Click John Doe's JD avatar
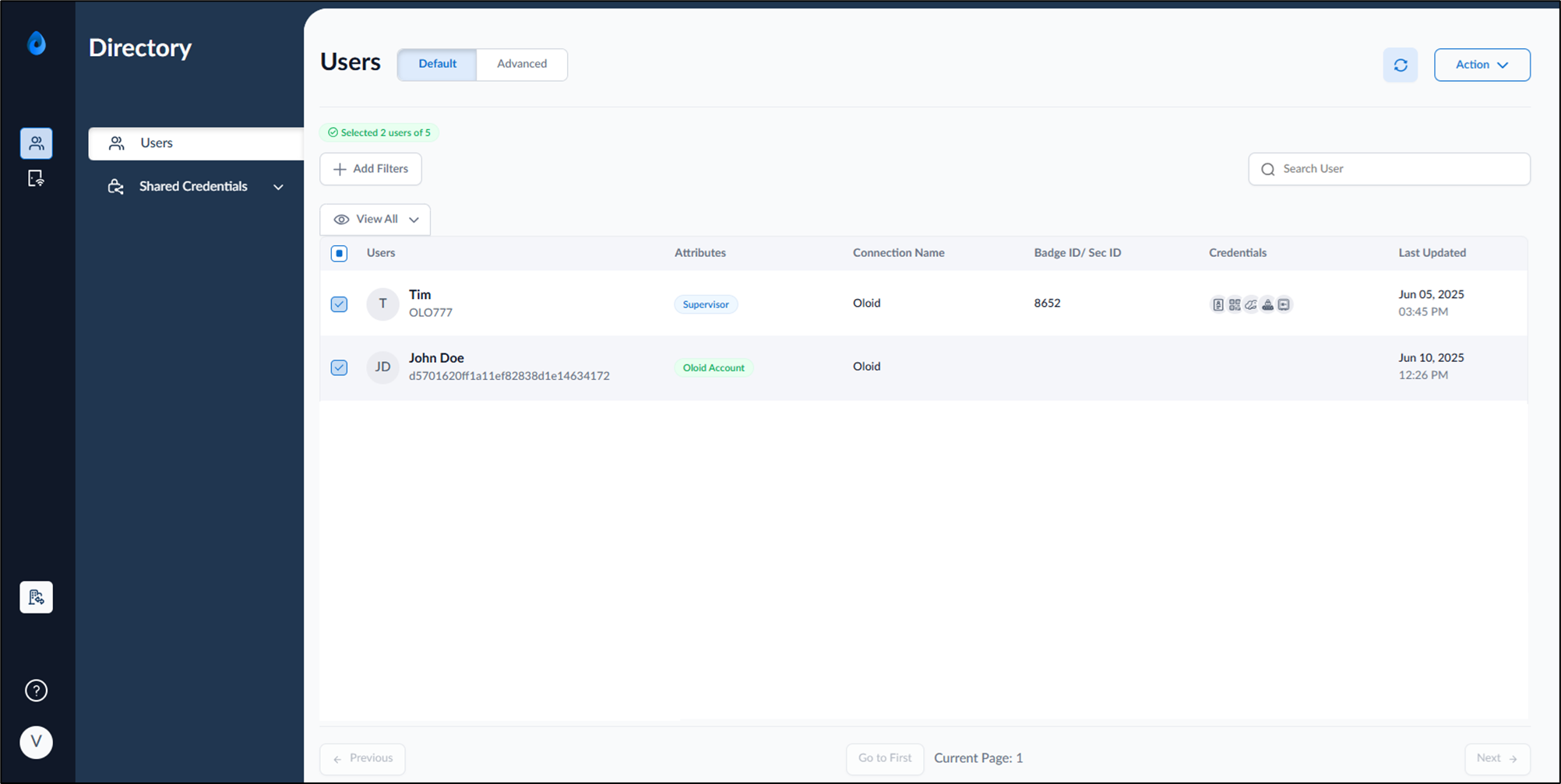Viewport: 1561px width, 784px height. [x=382, y=367]
